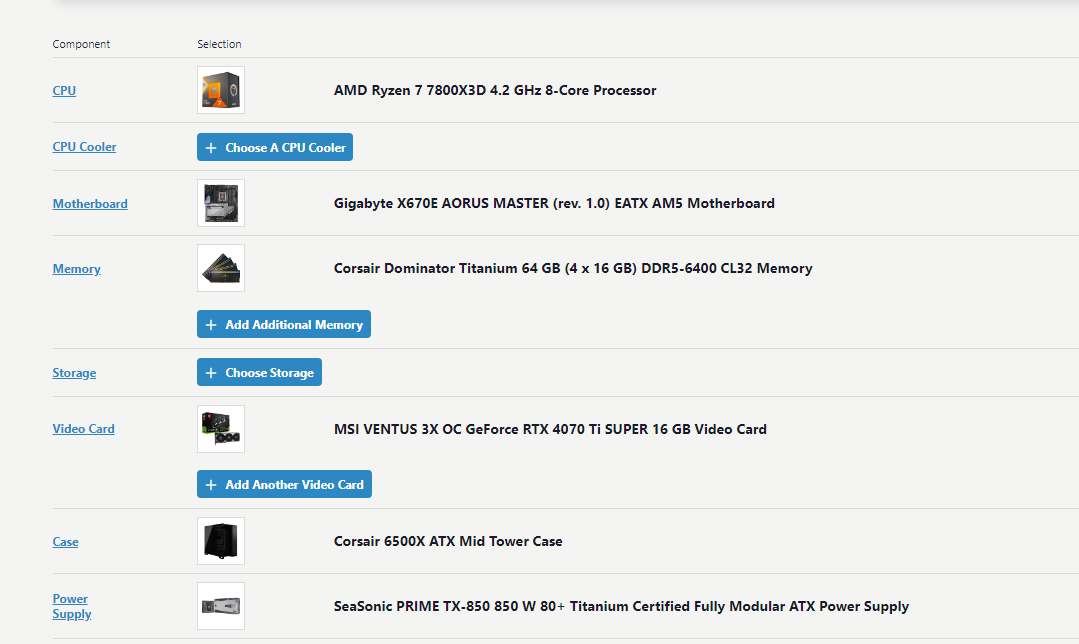Click the Add Another Video Card button
This screenshot has width=1079, height=644.
(x=284, y=484)
